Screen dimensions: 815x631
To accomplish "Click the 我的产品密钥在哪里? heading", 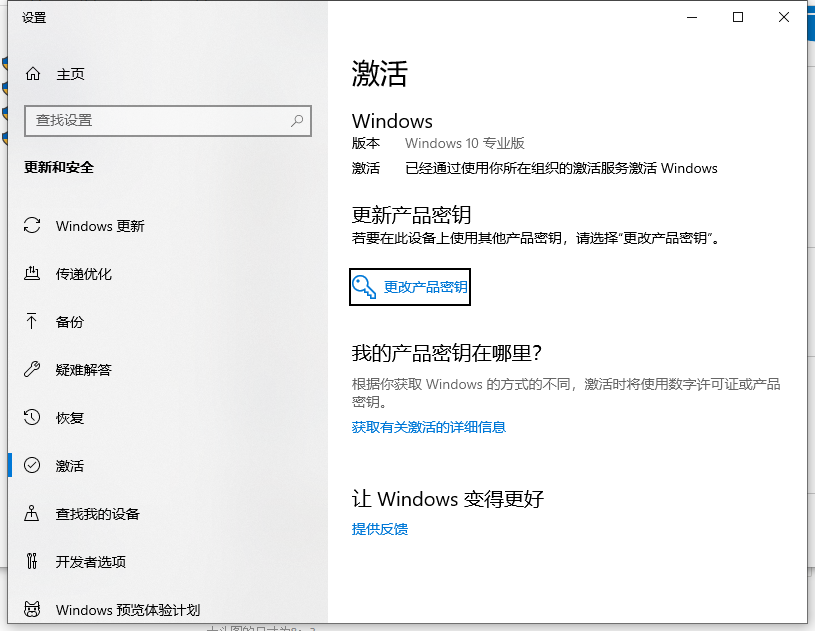I will (x=447, y=353).
